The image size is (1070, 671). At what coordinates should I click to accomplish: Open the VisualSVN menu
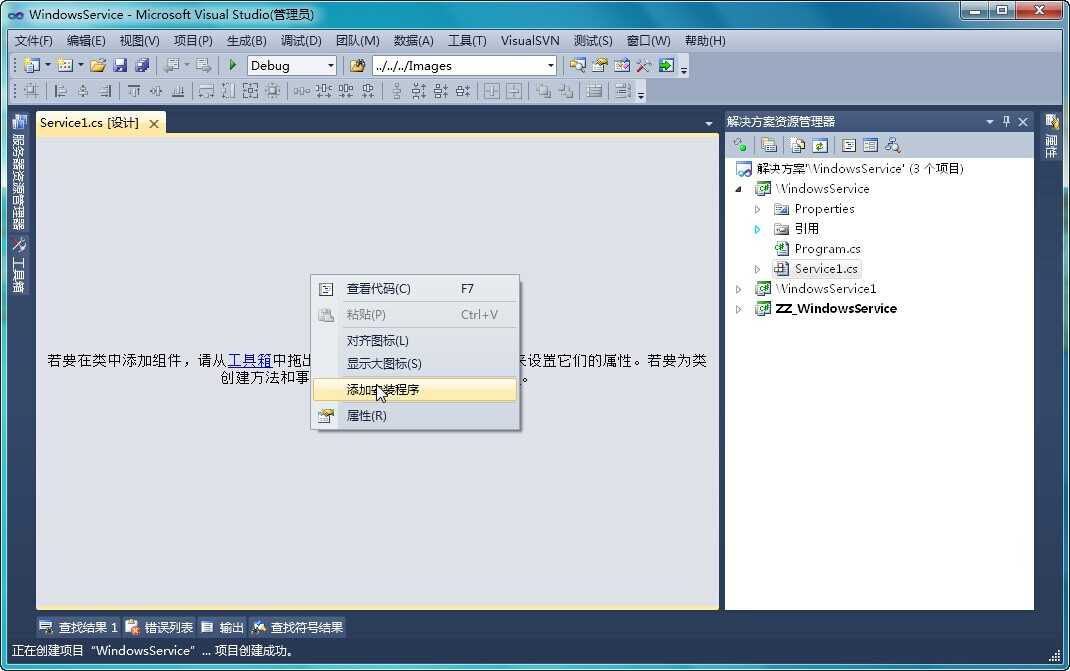[x=530, y=40]
